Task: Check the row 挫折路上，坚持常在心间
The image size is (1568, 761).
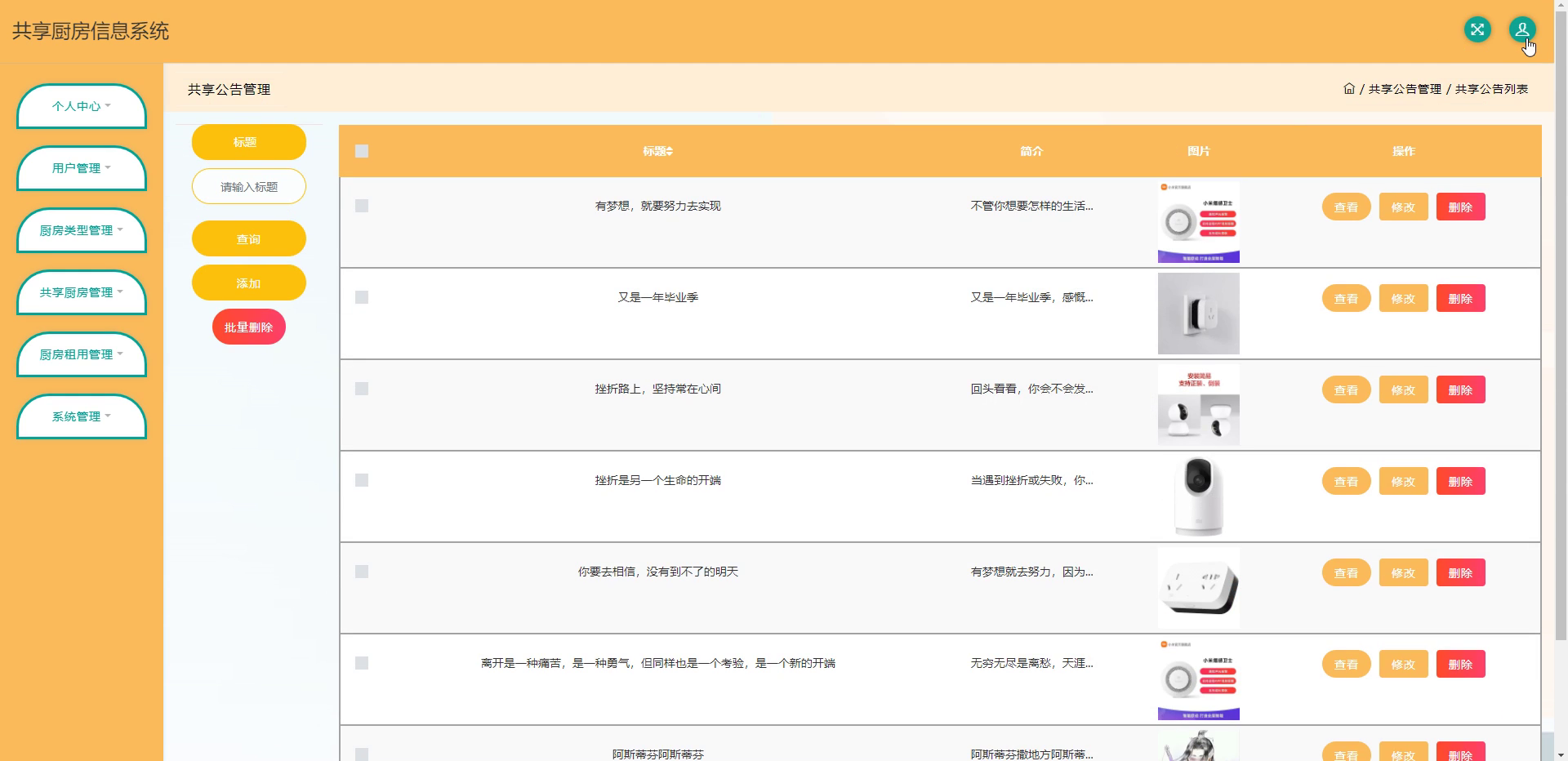Action: pyautogui.click(x=362, y=389)
